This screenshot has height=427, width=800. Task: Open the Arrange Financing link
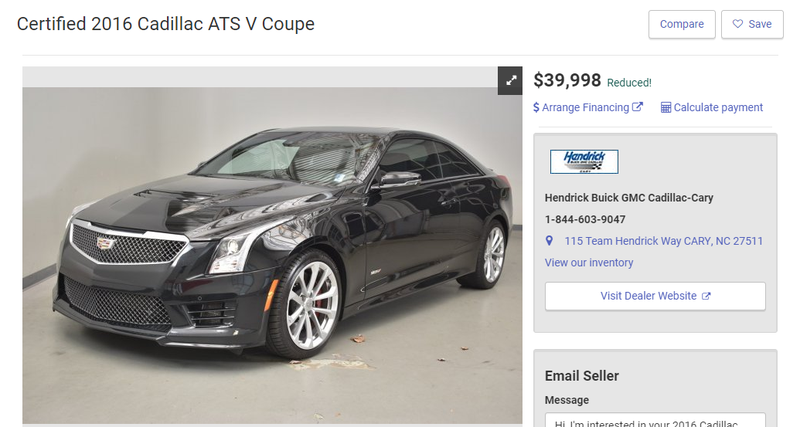coord(588,108)
